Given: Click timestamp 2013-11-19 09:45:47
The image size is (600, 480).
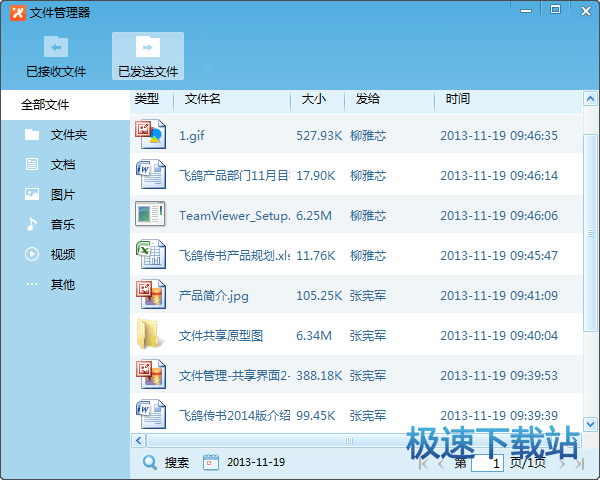Looking at the screenshot, I should pyautogui.click(x=499, y=256).
